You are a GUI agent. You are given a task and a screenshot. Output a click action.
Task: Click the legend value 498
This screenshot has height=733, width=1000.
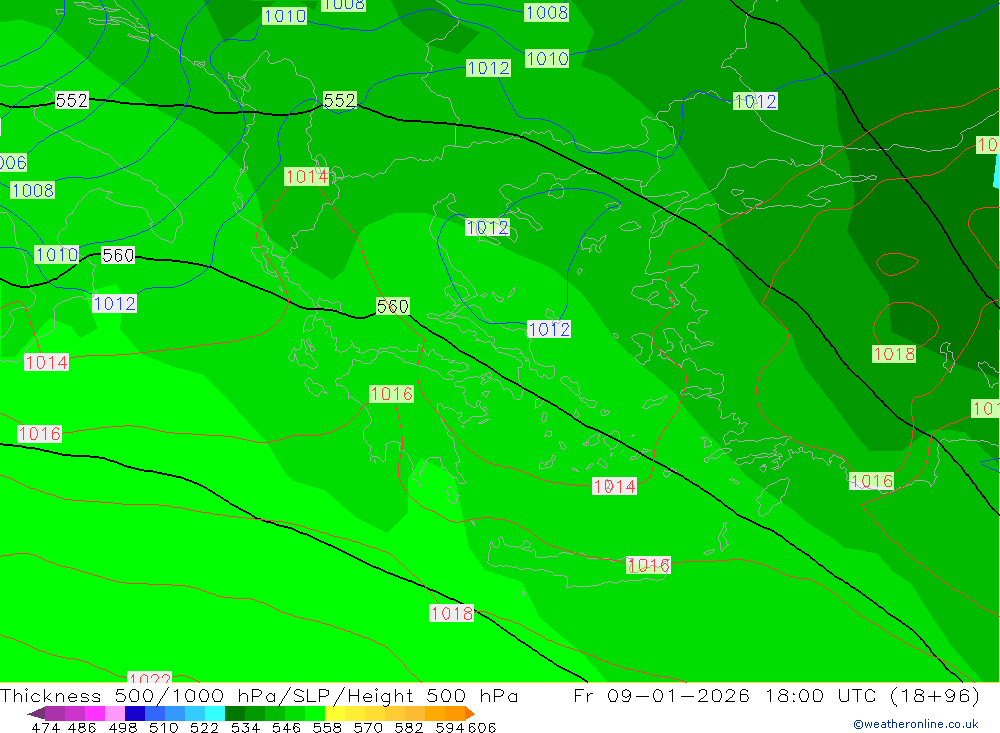122,727
